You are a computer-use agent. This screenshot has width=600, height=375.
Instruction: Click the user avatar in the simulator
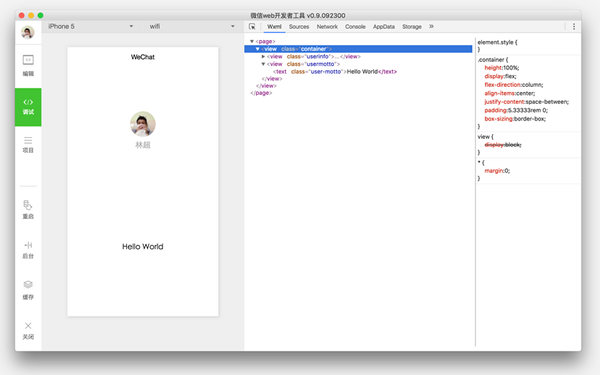(143, 124)
